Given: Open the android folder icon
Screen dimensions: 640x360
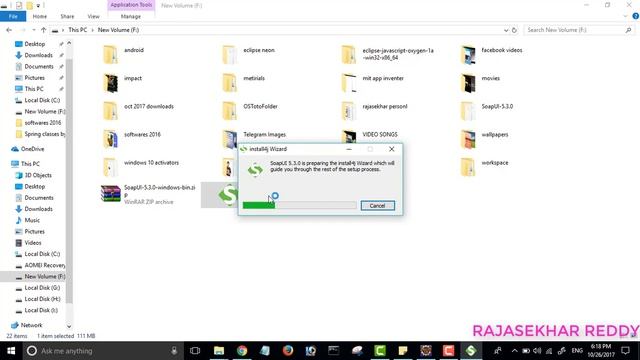Looking at the screenshot, I should tap(110, 55).
